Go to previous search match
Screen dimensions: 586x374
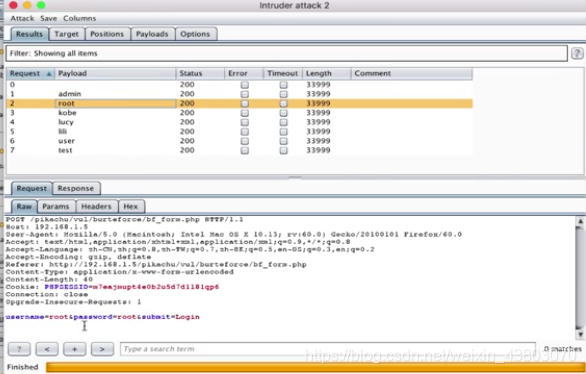tap(47, 349)
